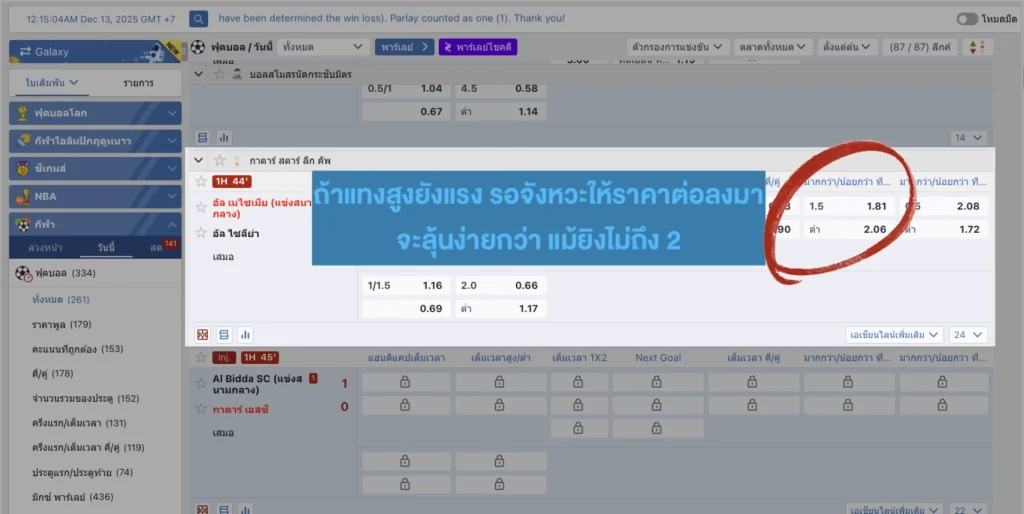Click the 0.67 handicap odds cell

pyautogui.click(x=431, y=112)
